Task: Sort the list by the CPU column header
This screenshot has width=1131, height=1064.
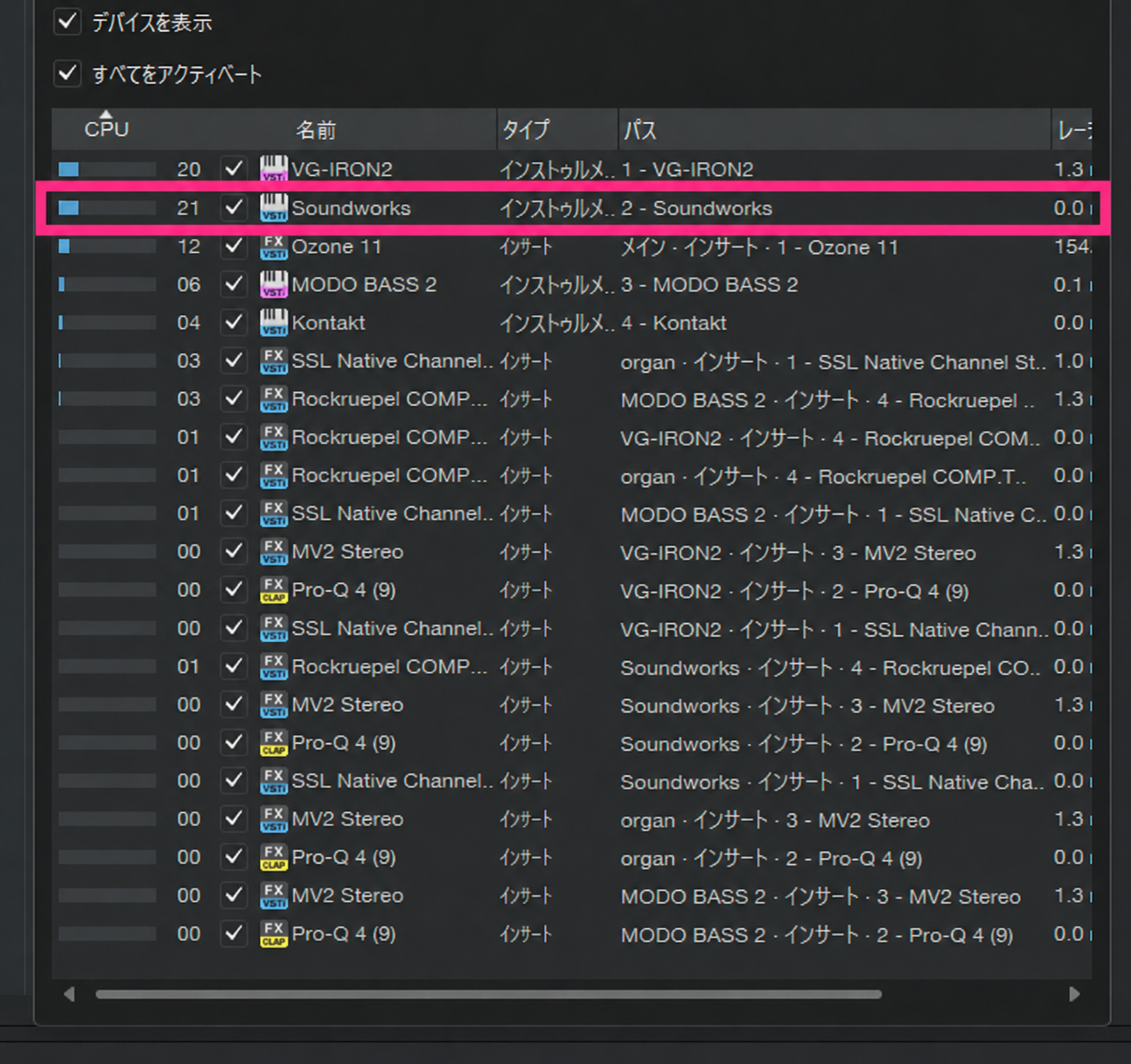Action: (x=107, y=129)
